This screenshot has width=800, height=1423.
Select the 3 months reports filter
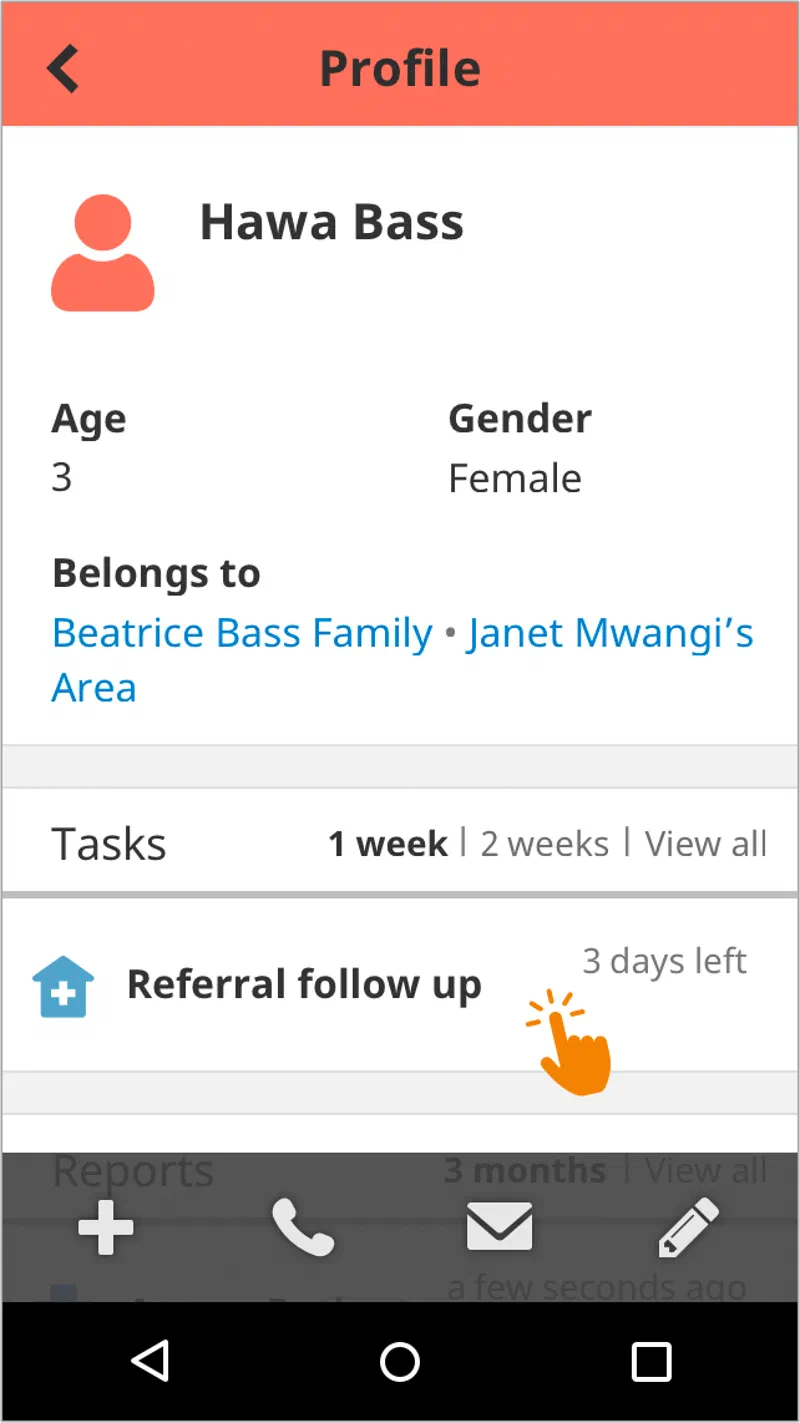click(525, 1170)
